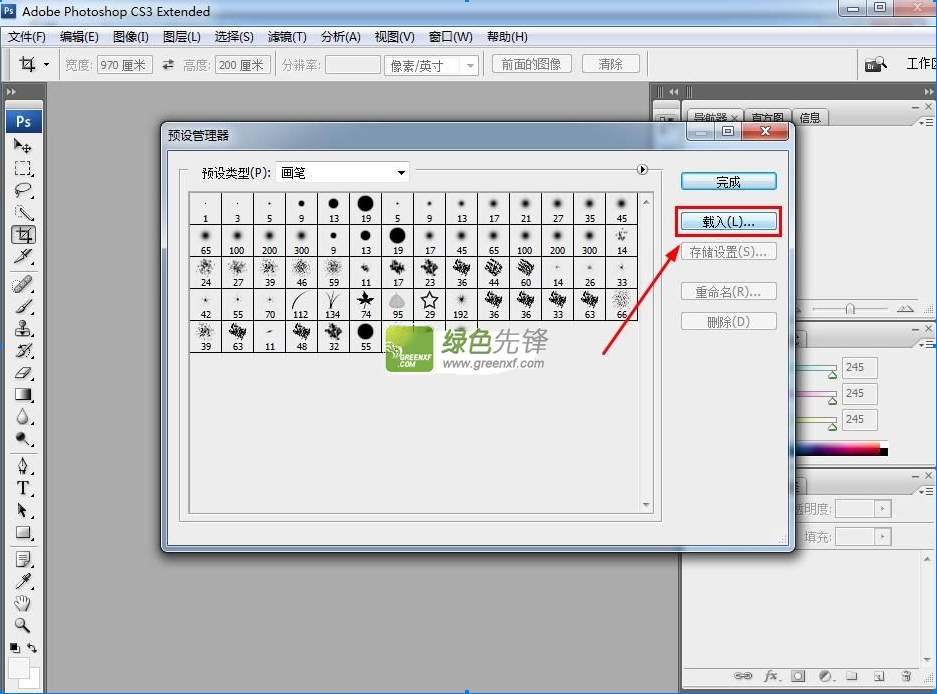Select the Dodge tool

(23, 439)
